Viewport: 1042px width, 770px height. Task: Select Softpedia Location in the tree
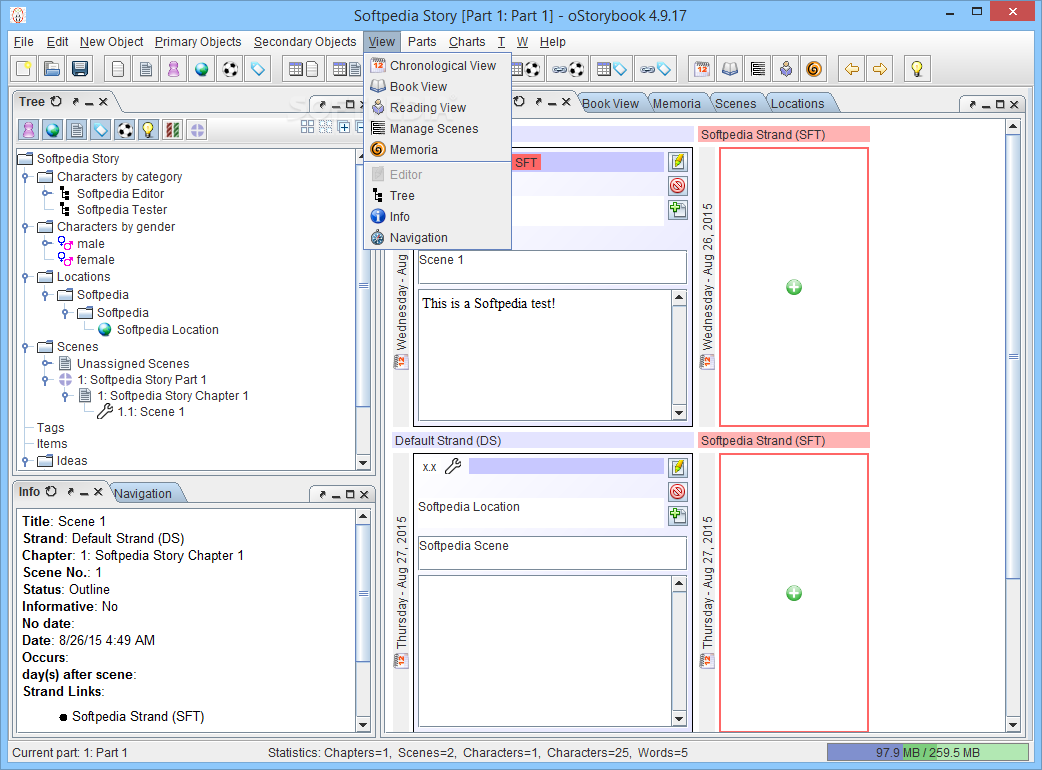click(x=167, y=330)
